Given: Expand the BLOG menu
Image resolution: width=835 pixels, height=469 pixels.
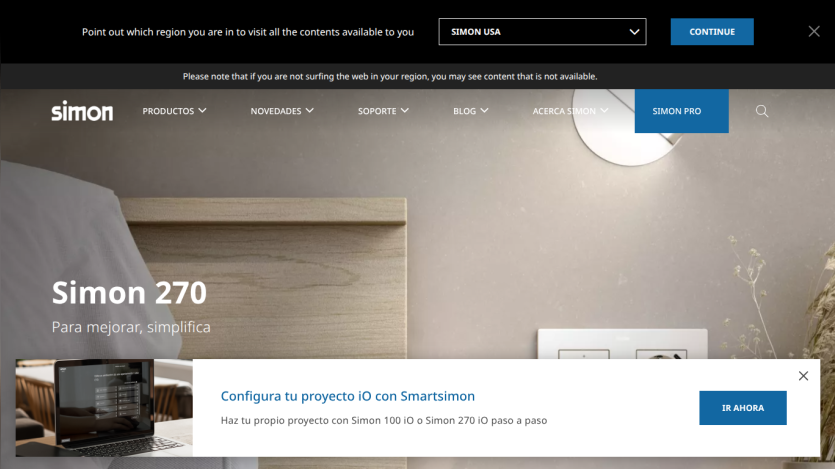Looking at the screenshot, I should point(470,111).
